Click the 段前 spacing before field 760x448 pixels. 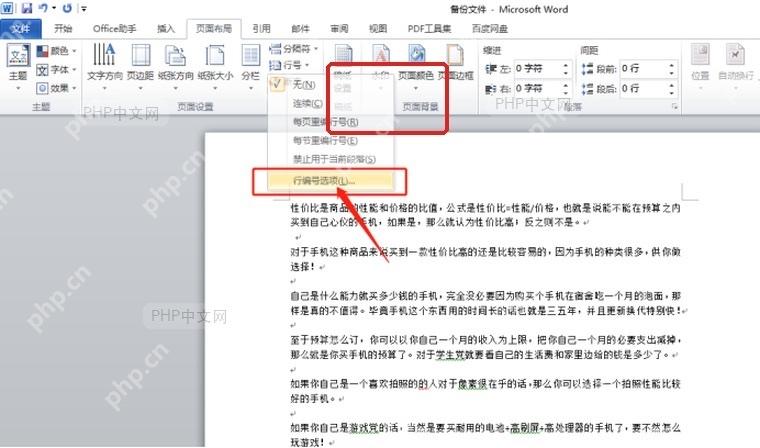[x=643, y=68]
